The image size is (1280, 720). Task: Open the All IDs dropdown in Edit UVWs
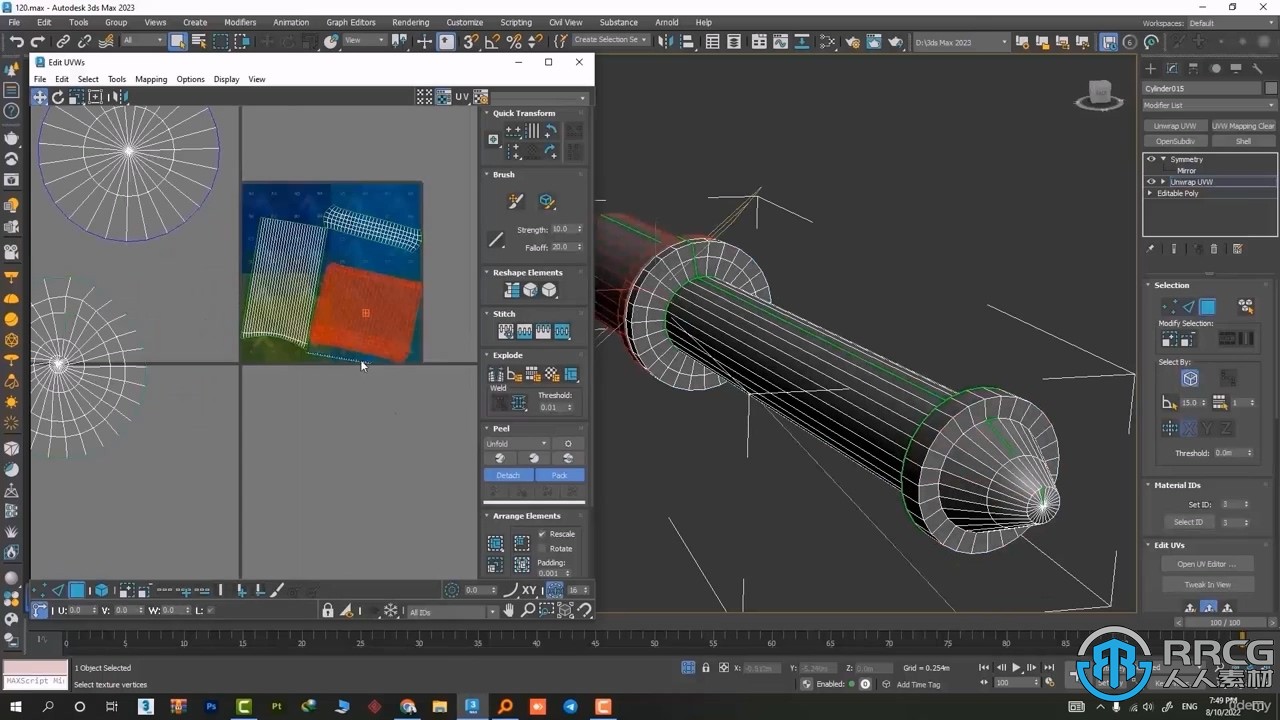click(x=452, y=611)
